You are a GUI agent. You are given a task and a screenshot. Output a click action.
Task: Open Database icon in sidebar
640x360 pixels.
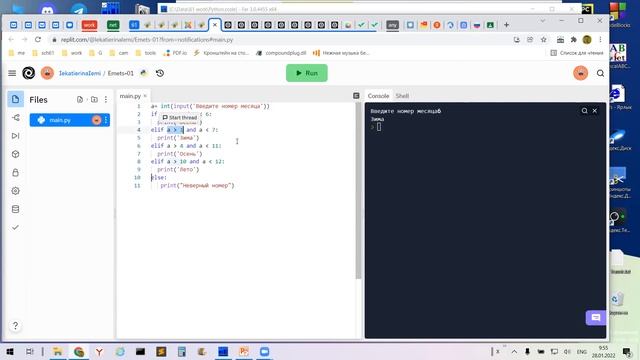(x=16, y=209)
